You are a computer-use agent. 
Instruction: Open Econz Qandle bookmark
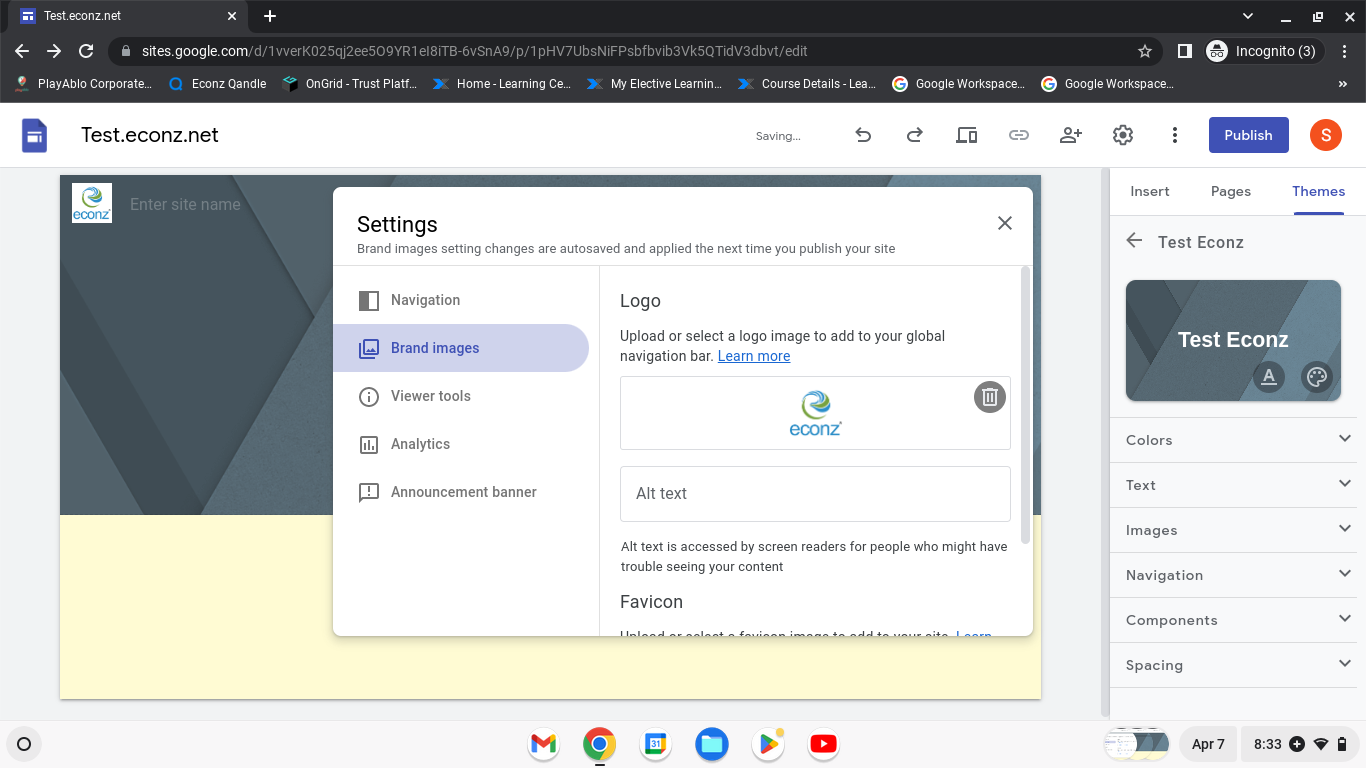pos(217,84)
